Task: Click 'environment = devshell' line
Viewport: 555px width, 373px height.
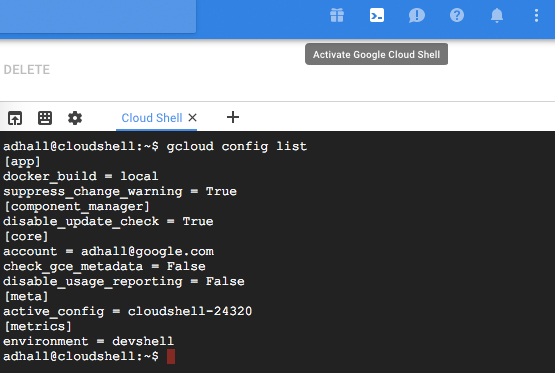Action: click(x=88, y=341)
